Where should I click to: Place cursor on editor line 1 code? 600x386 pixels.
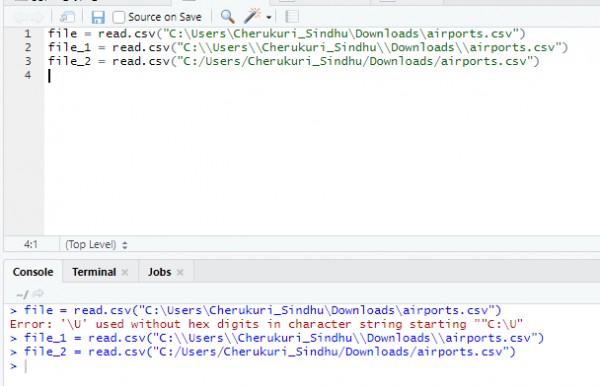click(287, 34)
